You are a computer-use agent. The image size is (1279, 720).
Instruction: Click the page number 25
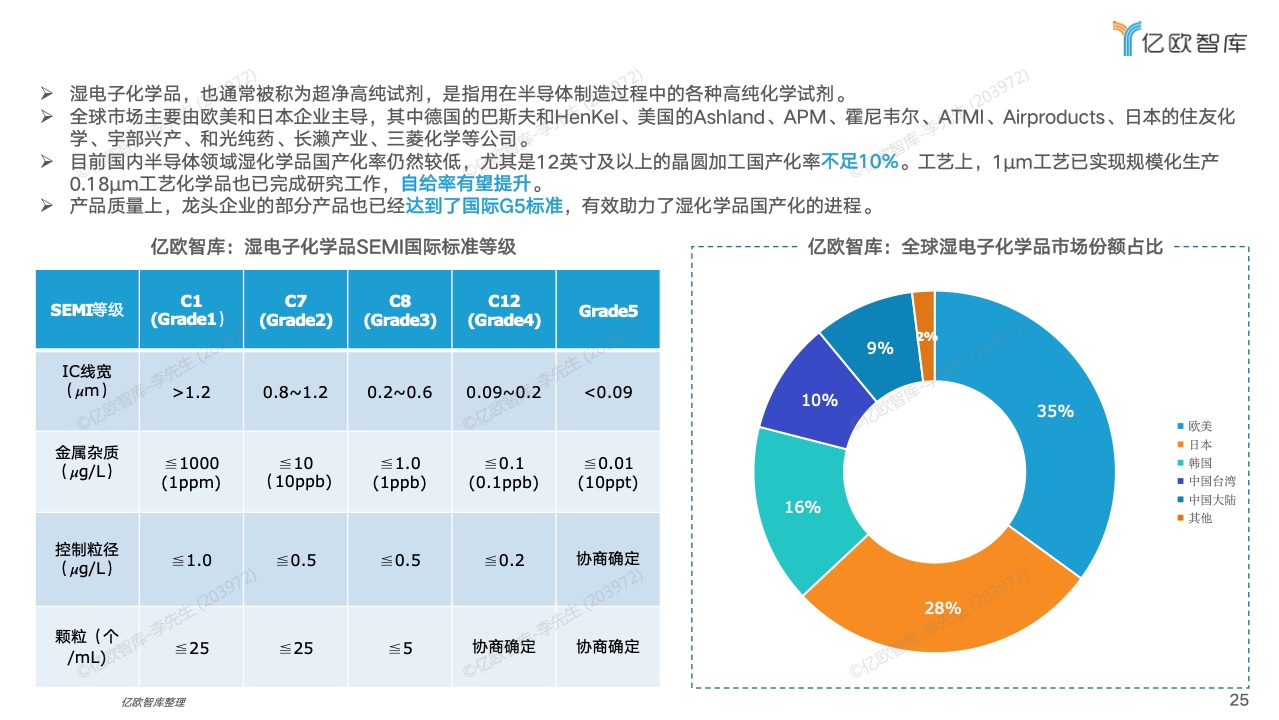click(1239, 700)
